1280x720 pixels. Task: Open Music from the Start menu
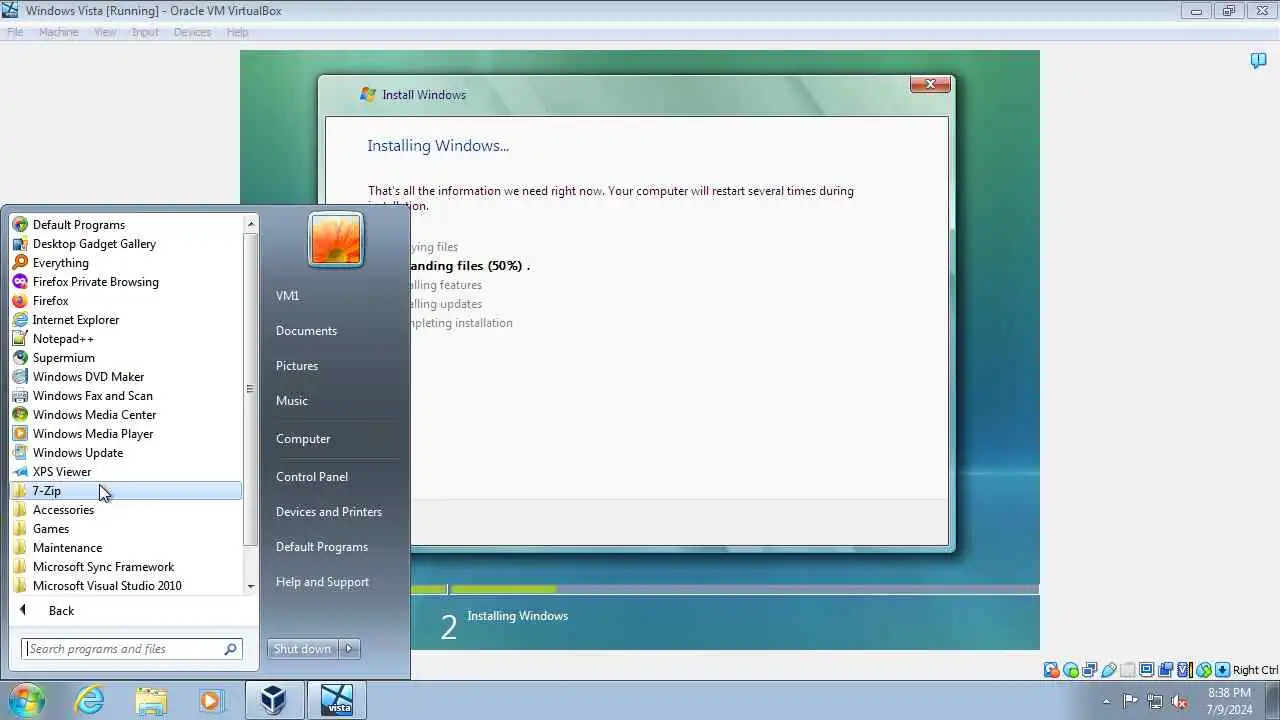292,400
